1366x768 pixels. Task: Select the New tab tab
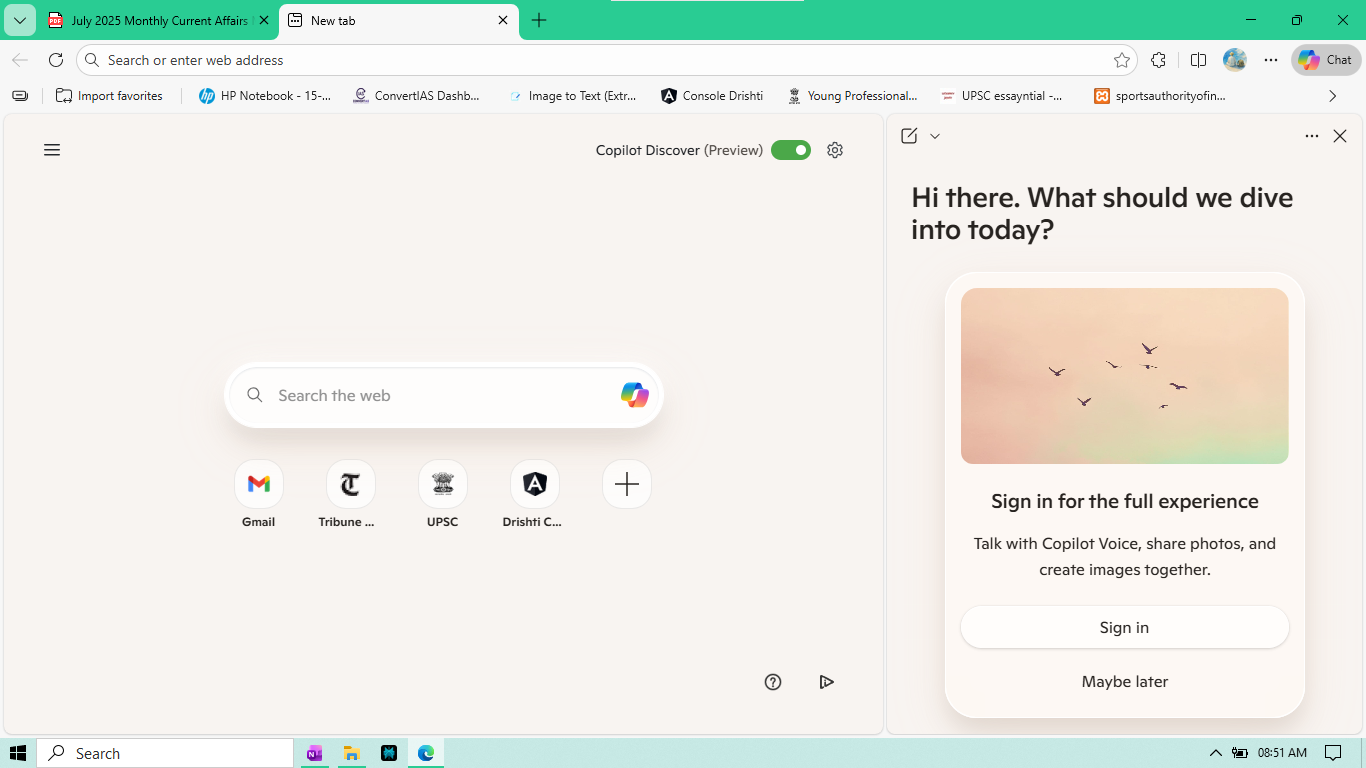397,20
